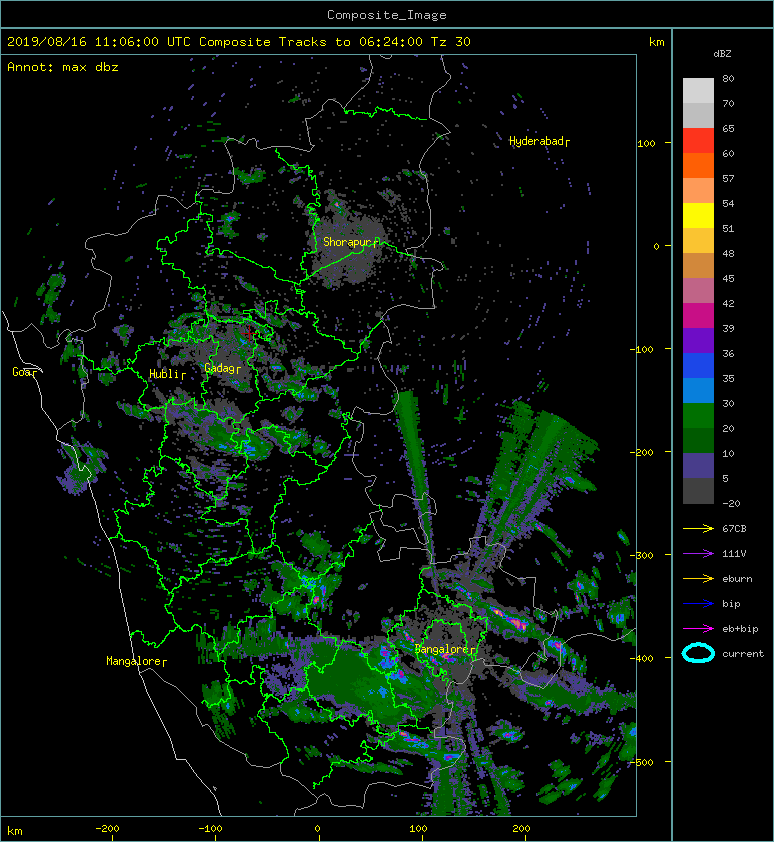Click the km unit label beside the -200 horizontal tick
This screenshot has width=774, height=842.
point(15,831)
